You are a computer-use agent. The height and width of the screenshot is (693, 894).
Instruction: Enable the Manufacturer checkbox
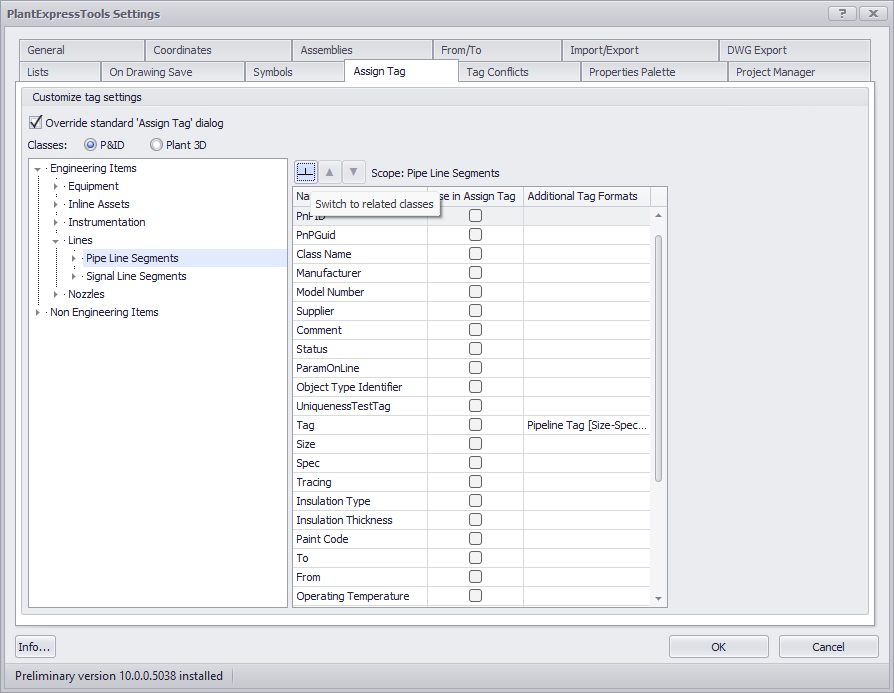[x=475, y=273]
